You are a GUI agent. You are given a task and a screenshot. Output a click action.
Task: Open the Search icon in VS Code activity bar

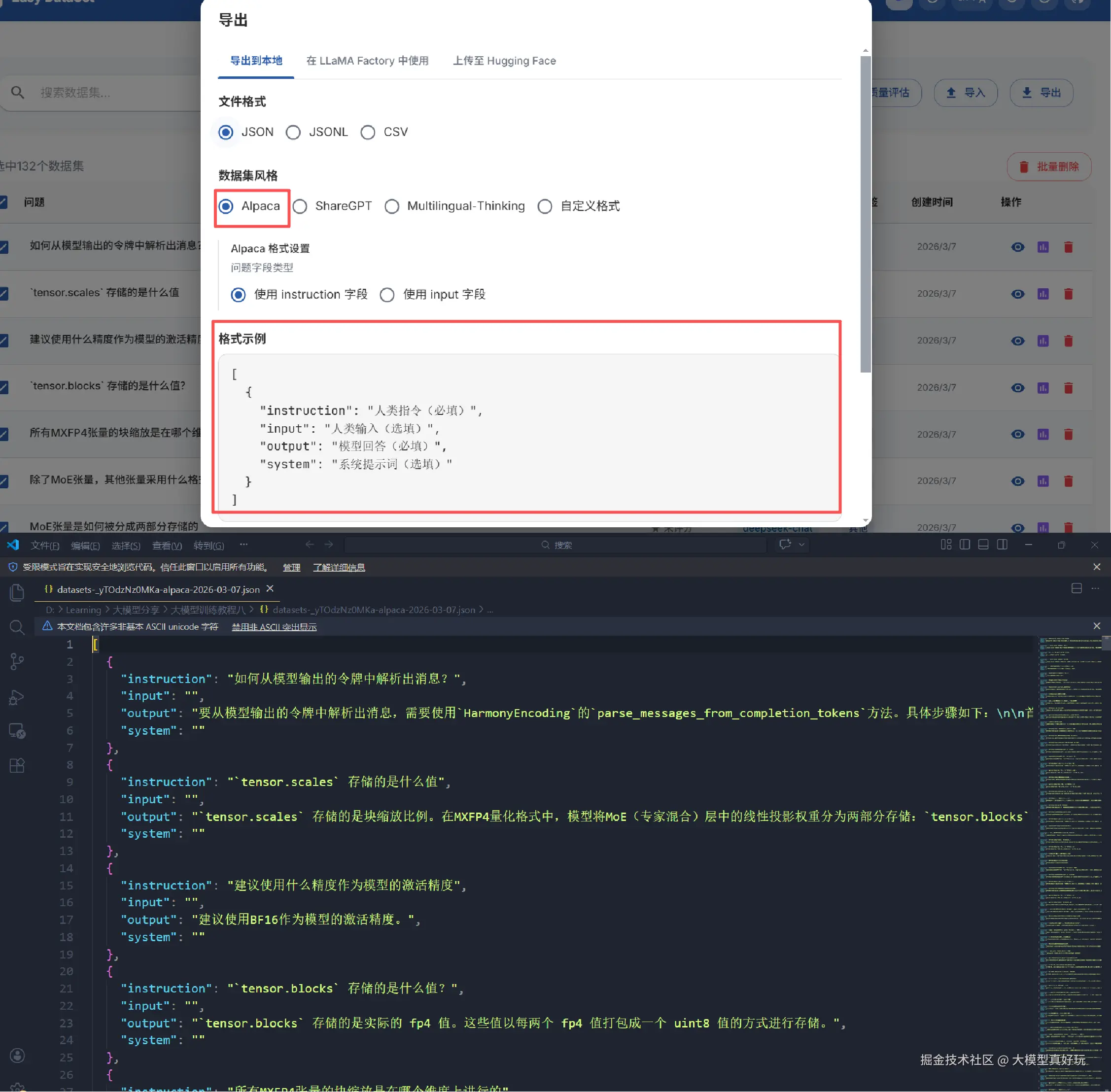pos(17,627)
